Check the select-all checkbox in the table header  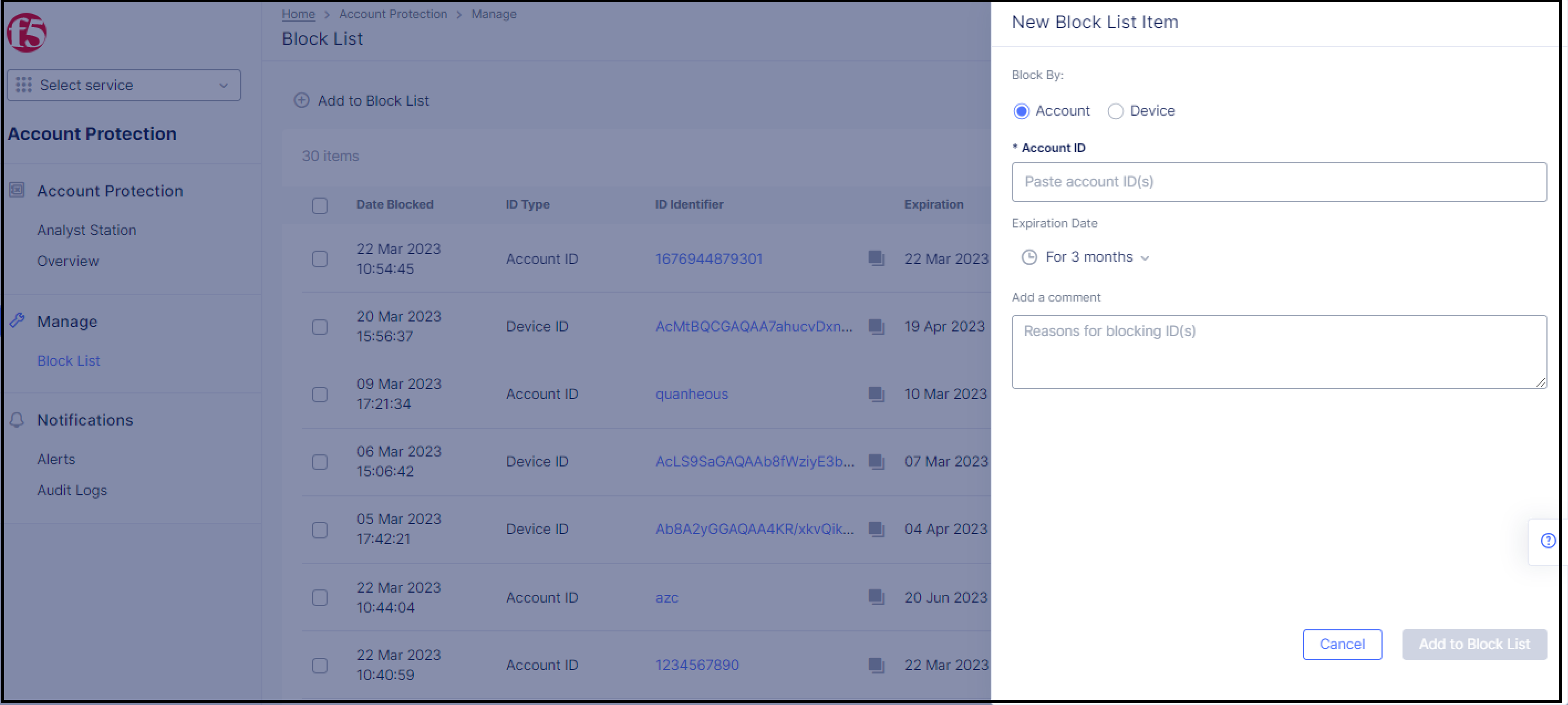coord(319,205)
